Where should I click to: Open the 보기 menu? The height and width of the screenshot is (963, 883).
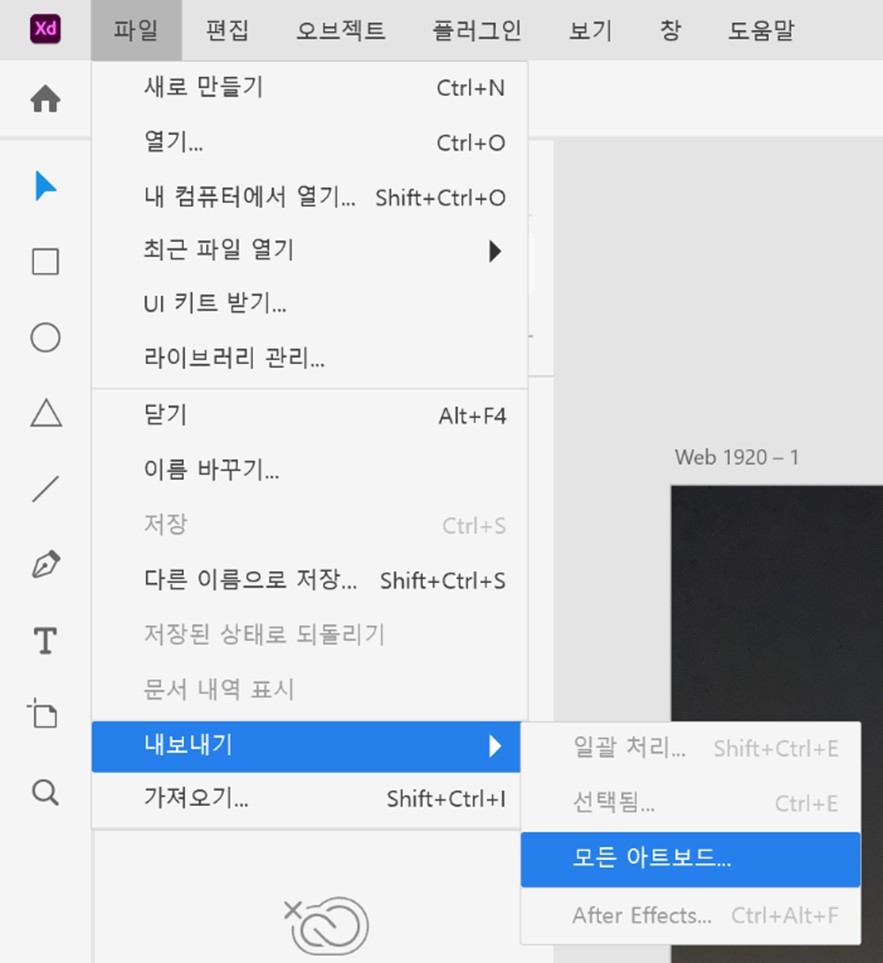click(x=591, y=30)
